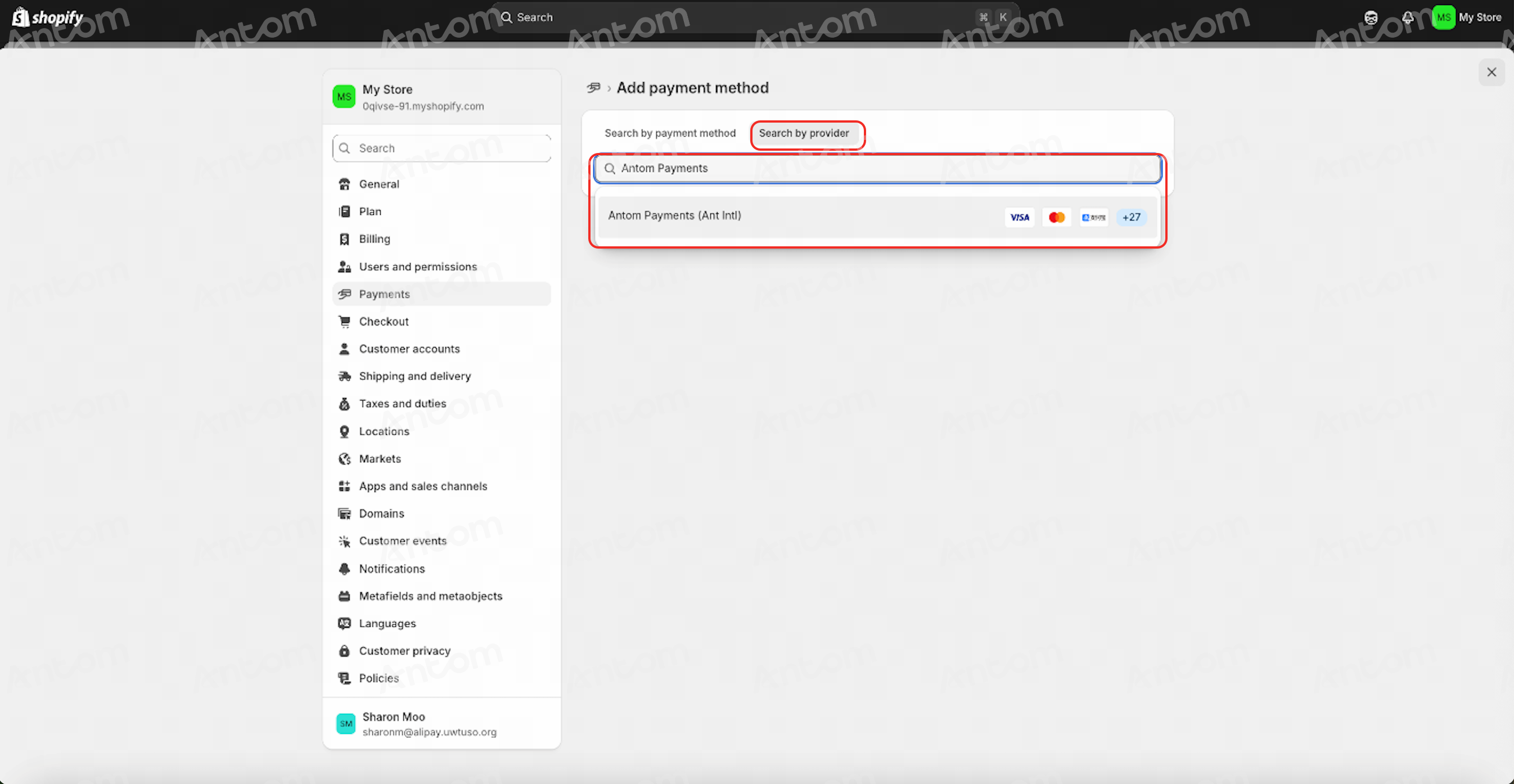1514x784 pixels.
Task: Click the Apps and sales channels icon
Action: click(344, 486)
